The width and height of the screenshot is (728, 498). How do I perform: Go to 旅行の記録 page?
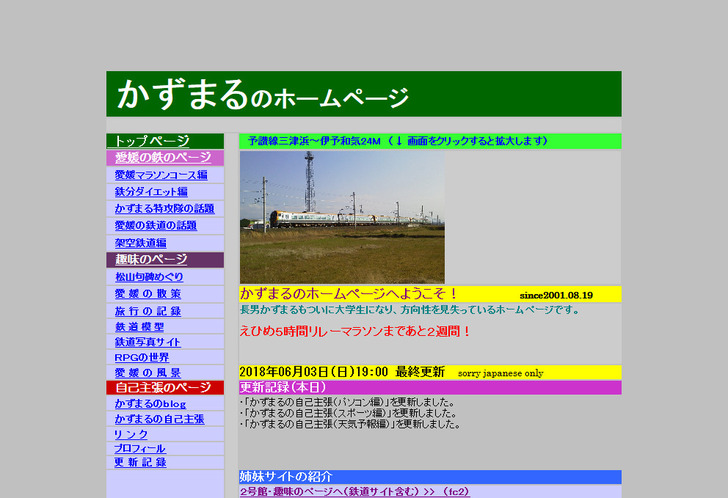[147, 311]
